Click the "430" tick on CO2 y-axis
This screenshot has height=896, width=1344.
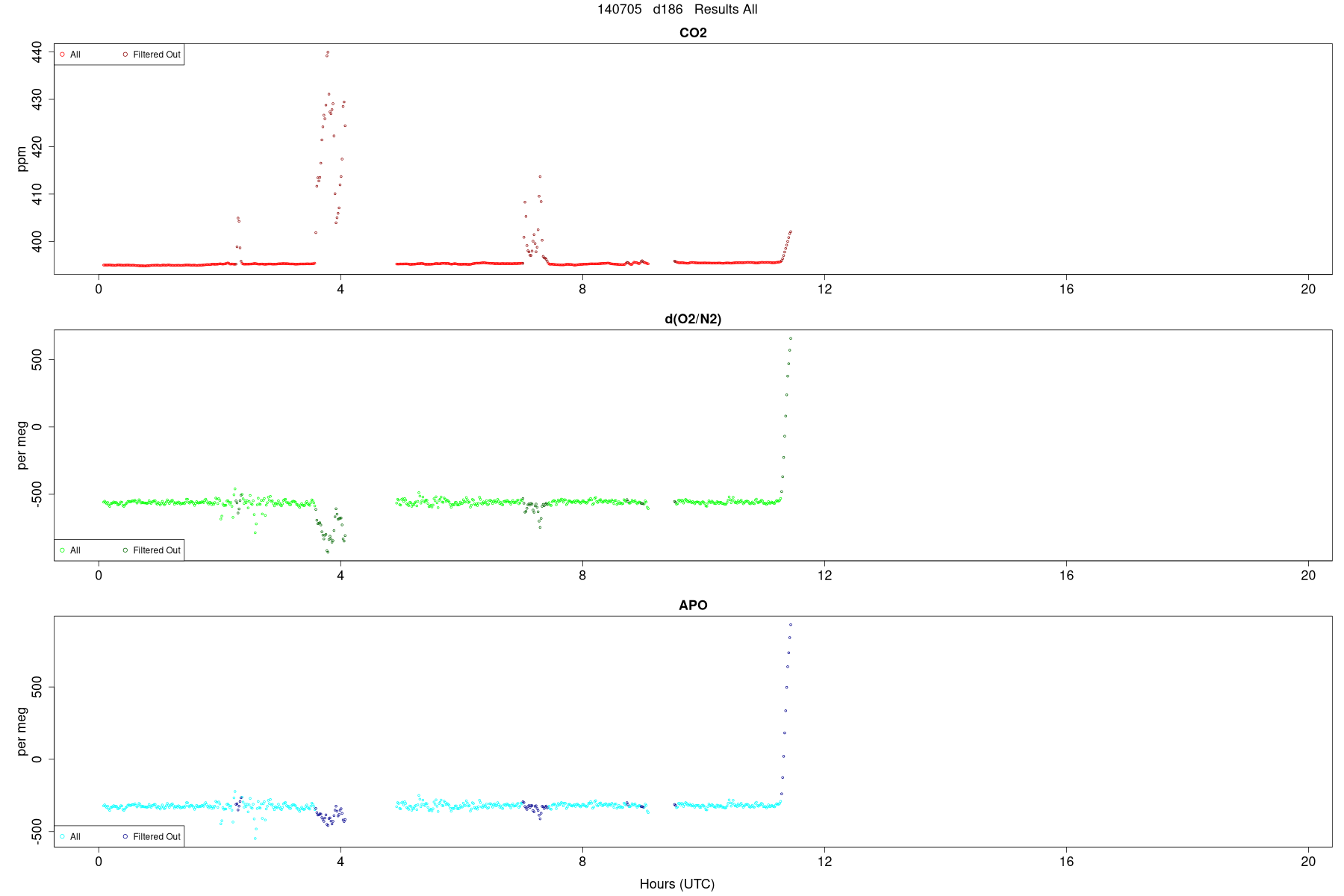pos(37,99)
